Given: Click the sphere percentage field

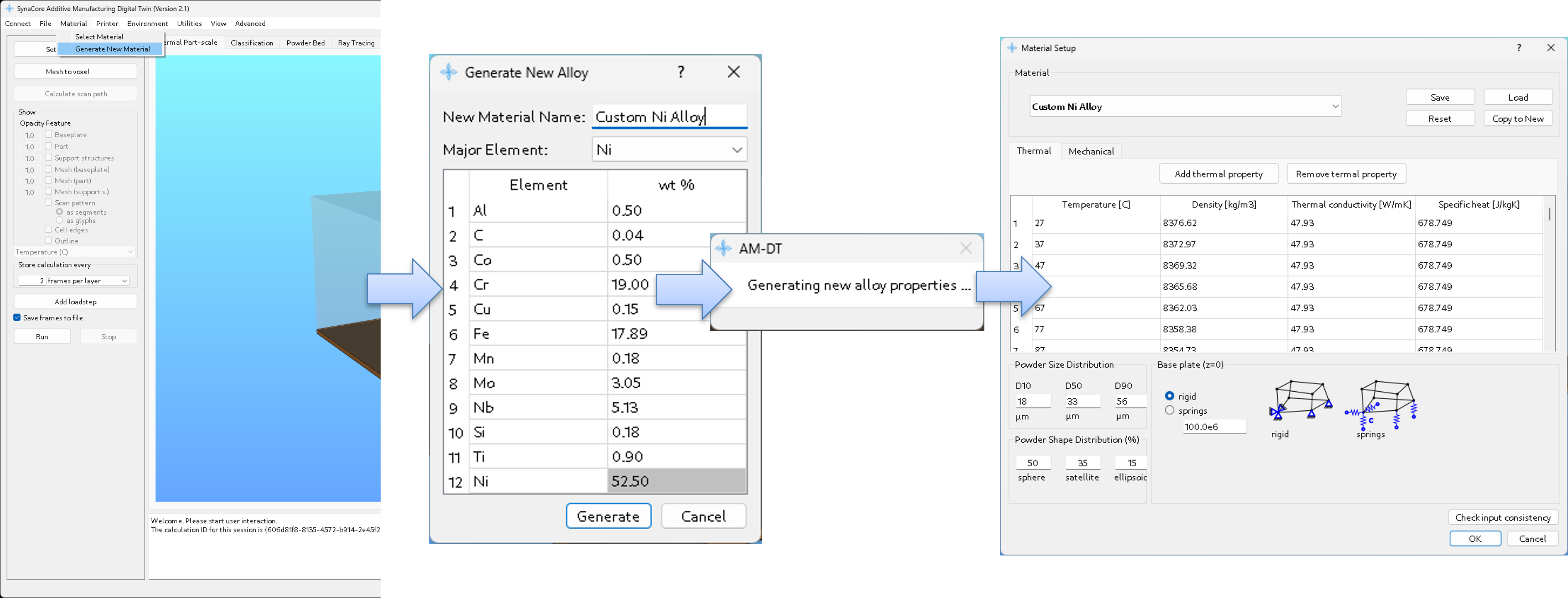Looking at the screenshot, I should tap(1033, 462).
